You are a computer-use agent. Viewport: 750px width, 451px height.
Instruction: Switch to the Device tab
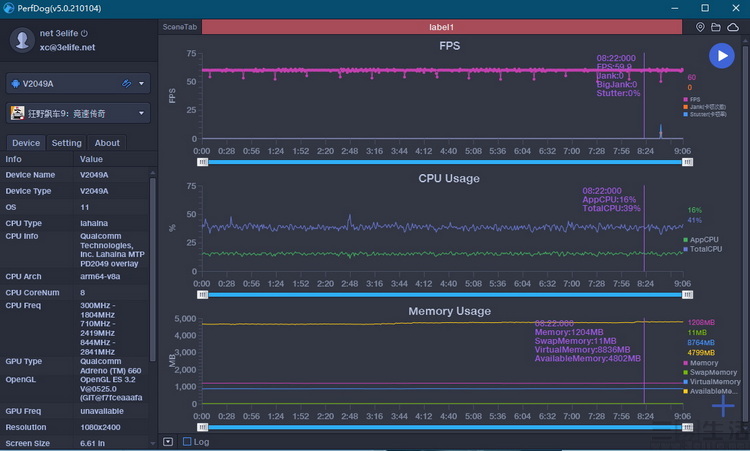coord(26,143)
